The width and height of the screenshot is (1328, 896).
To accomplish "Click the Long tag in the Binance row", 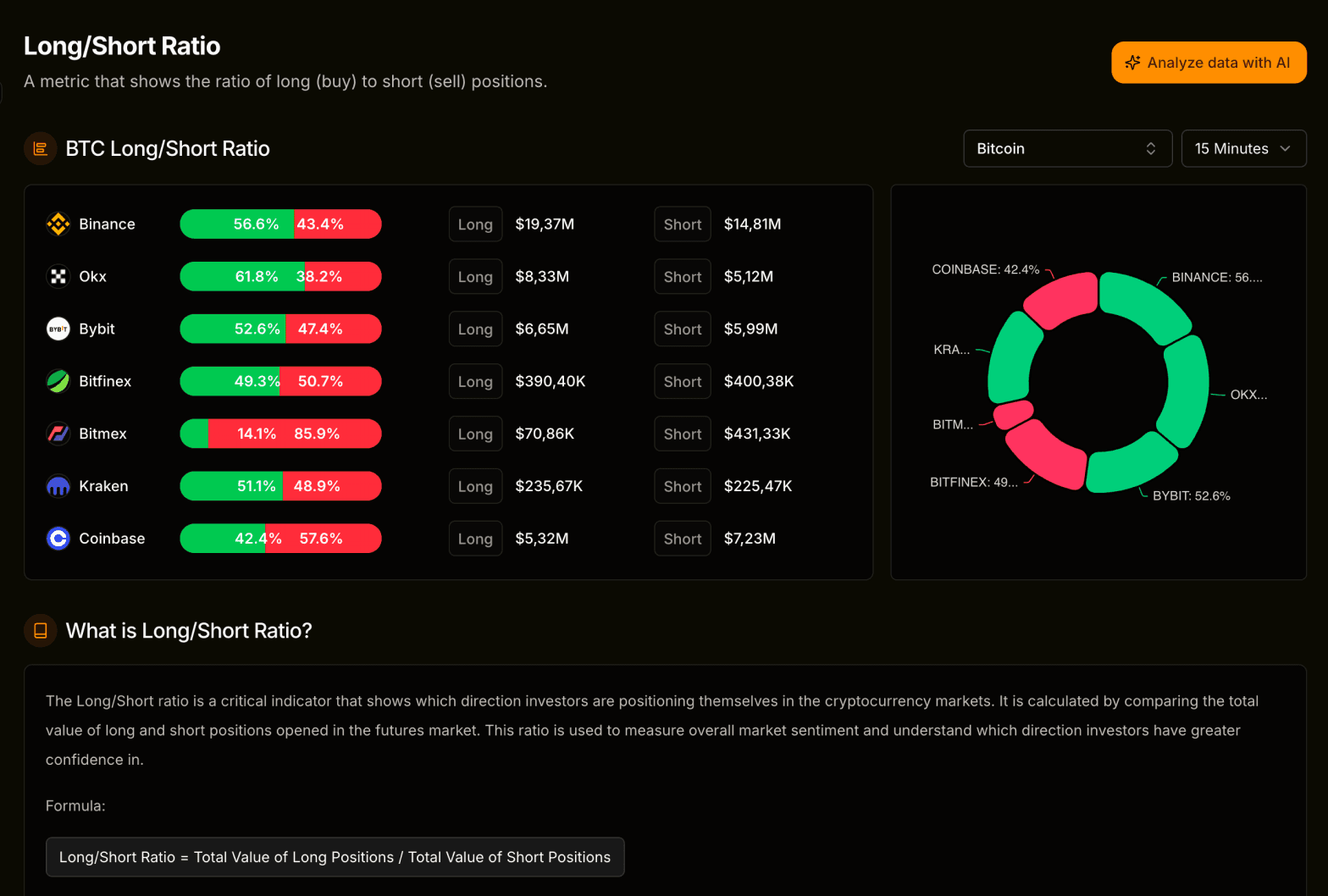I will coord(475,224).
